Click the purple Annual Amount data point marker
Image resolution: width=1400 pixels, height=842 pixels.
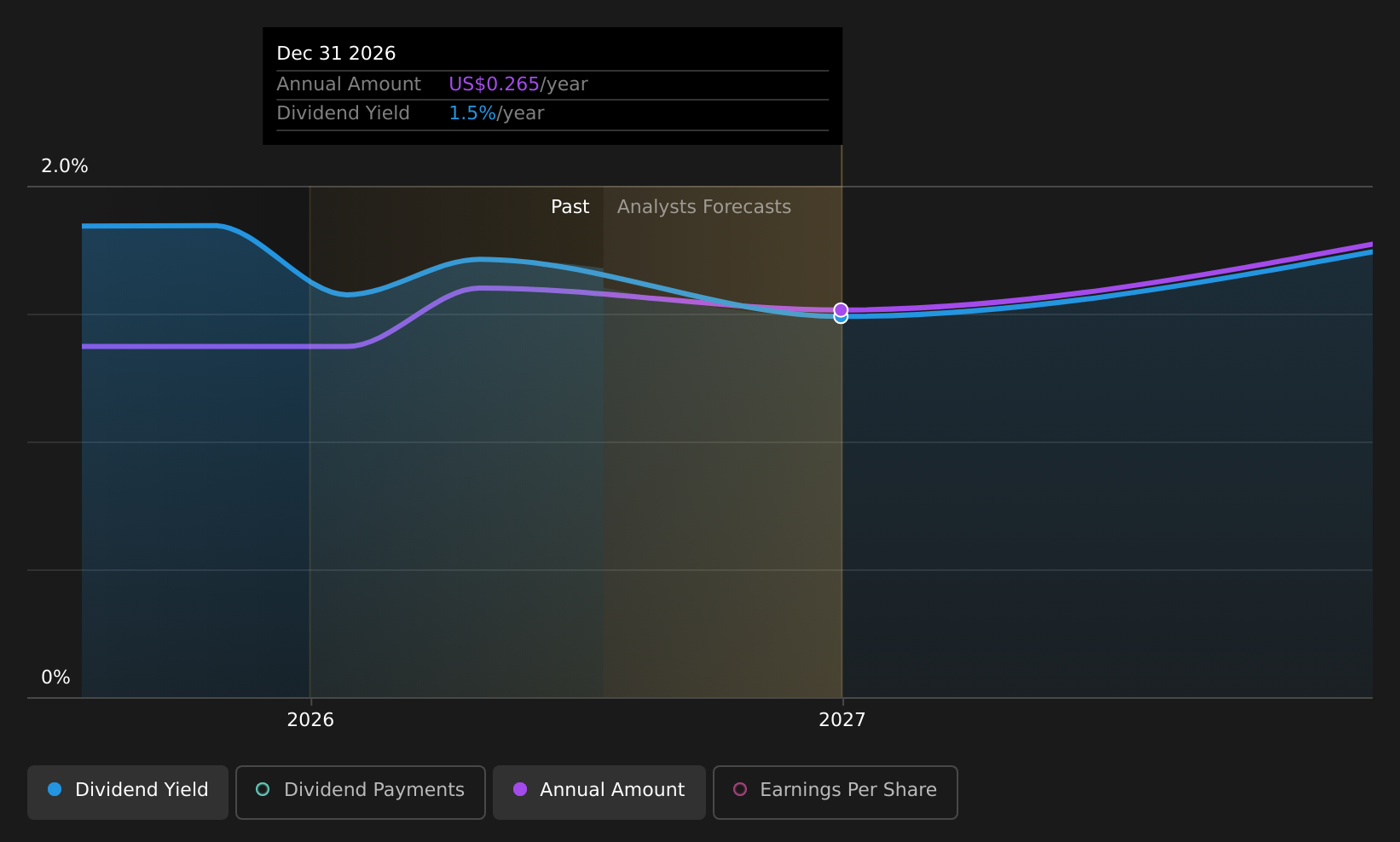[x=841, y=309]
